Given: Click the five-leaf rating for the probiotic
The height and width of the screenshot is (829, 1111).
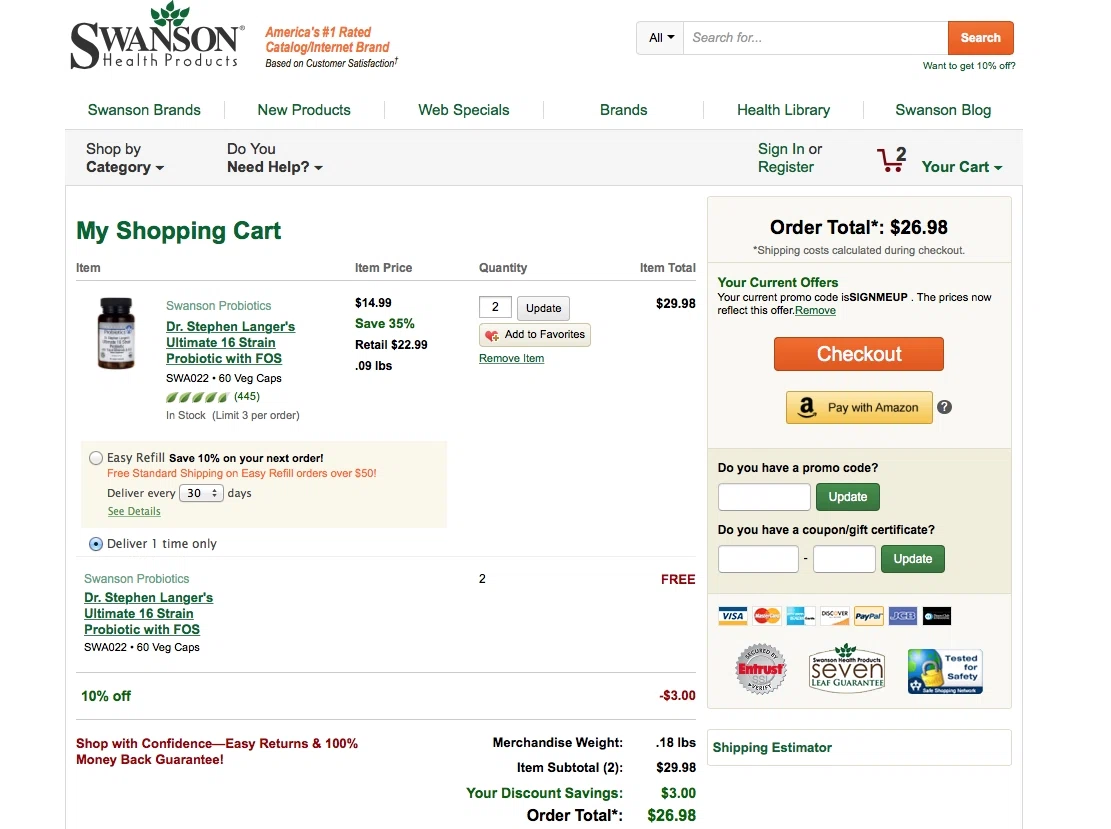Looking at the screenshot, I should click(198, 397).
